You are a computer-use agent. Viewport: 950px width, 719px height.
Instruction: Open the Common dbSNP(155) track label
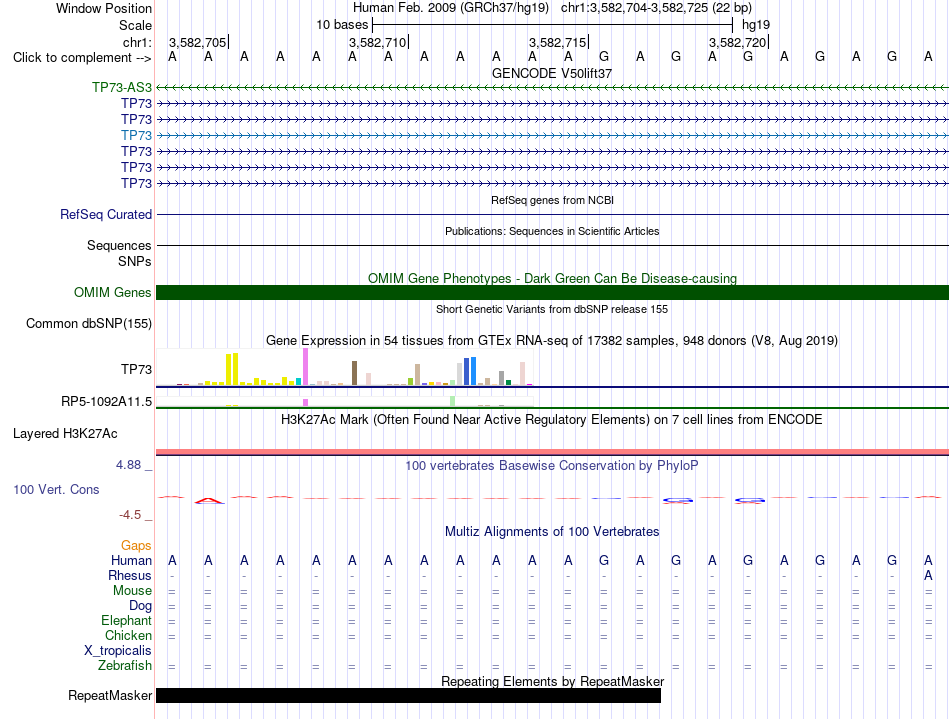(89, 323)
